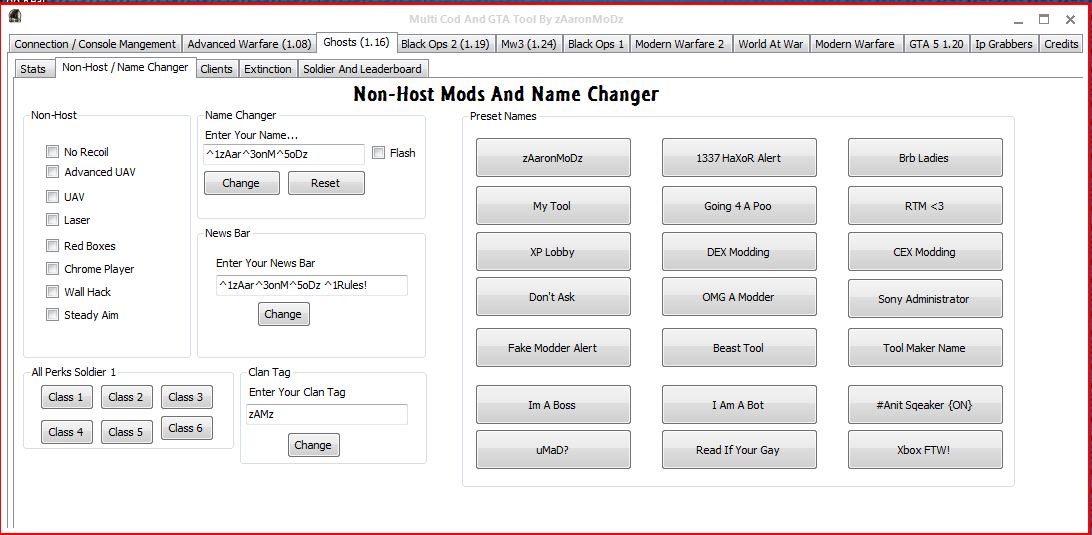Image resolution: width=1092 pixels, height=535 pixels.
Task: Apply all perks to Class 5
Action: tap(126, 432)
